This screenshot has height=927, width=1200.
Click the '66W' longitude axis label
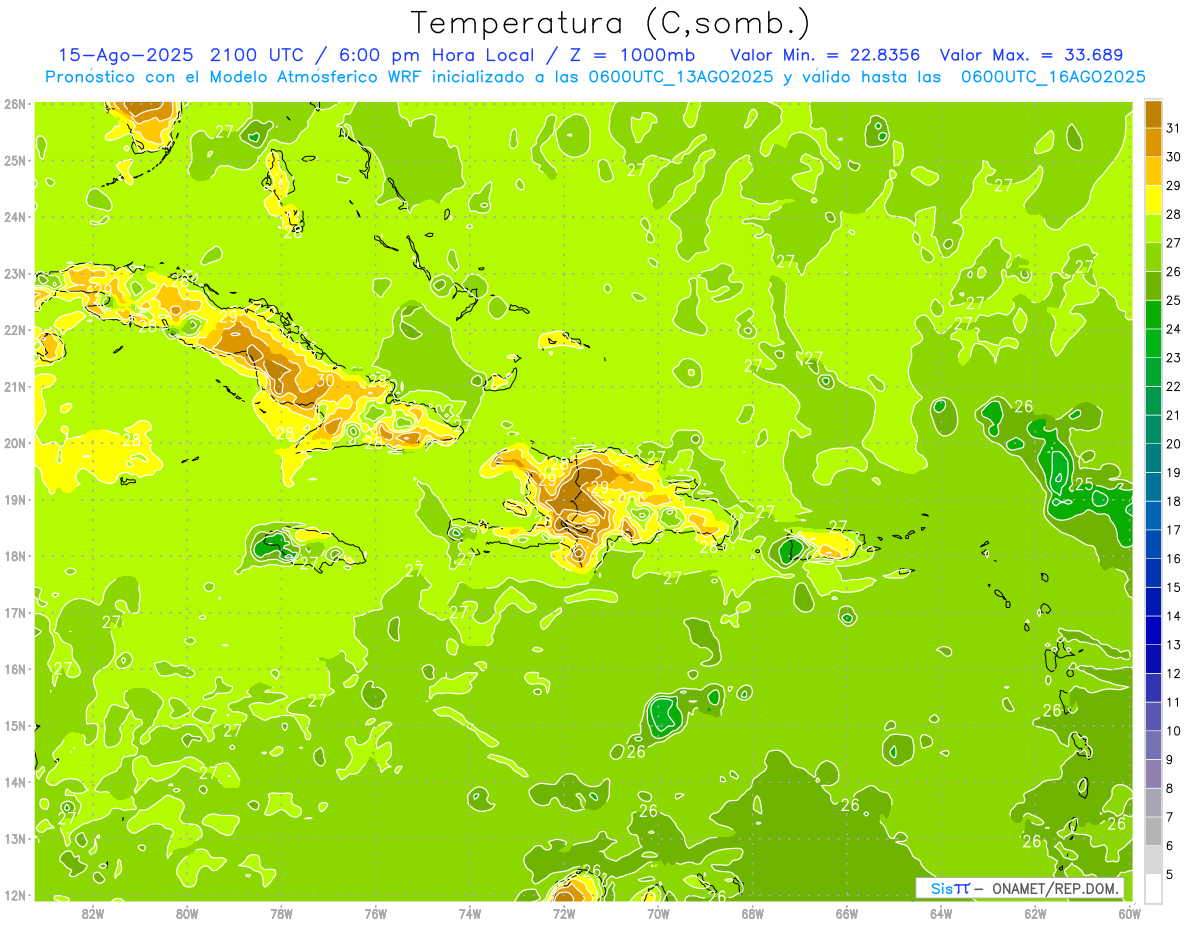click(847, 913)
